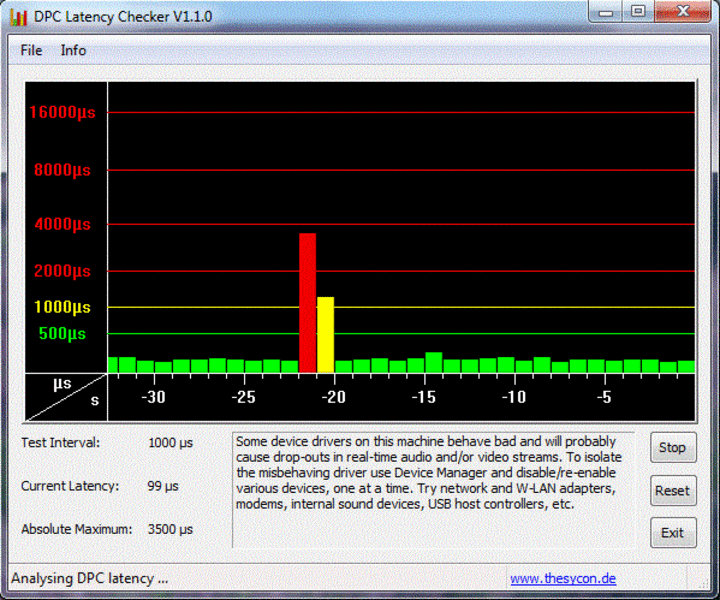This screenshot has width=720, height=600.
Task: Click the 8000µs axis label
Action: pos(62,170)
